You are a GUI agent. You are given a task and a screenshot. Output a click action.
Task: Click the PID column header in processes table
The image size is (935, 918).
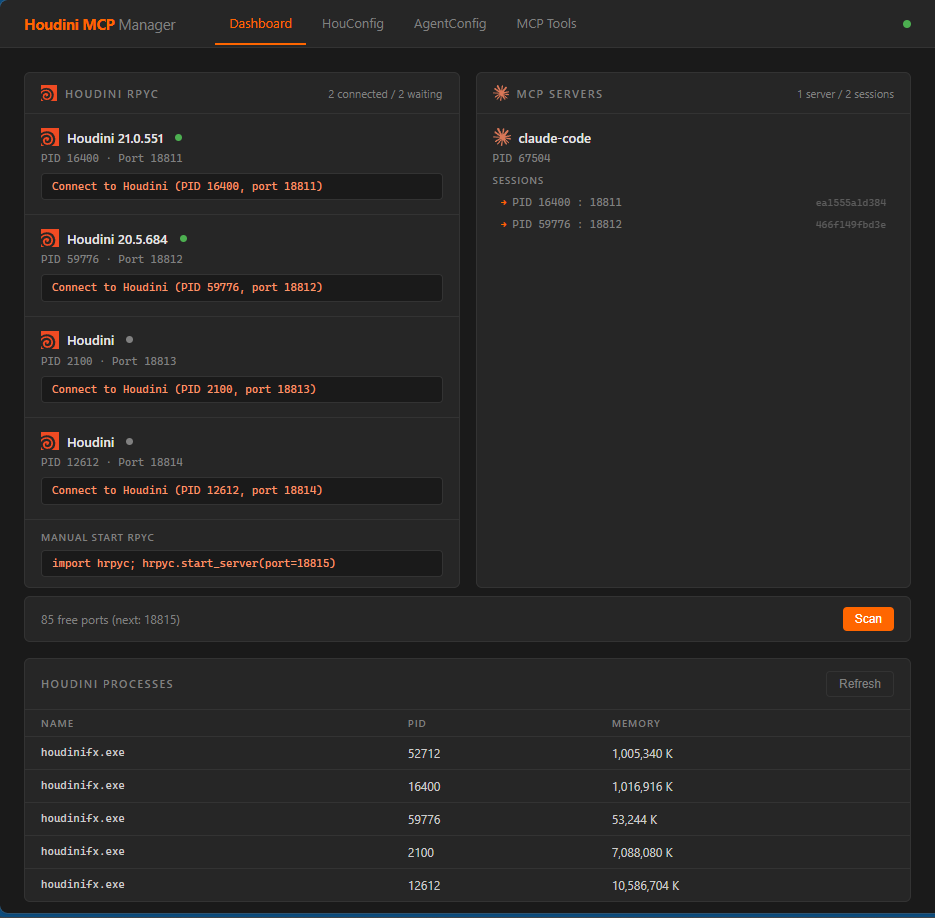click(417, 724)
